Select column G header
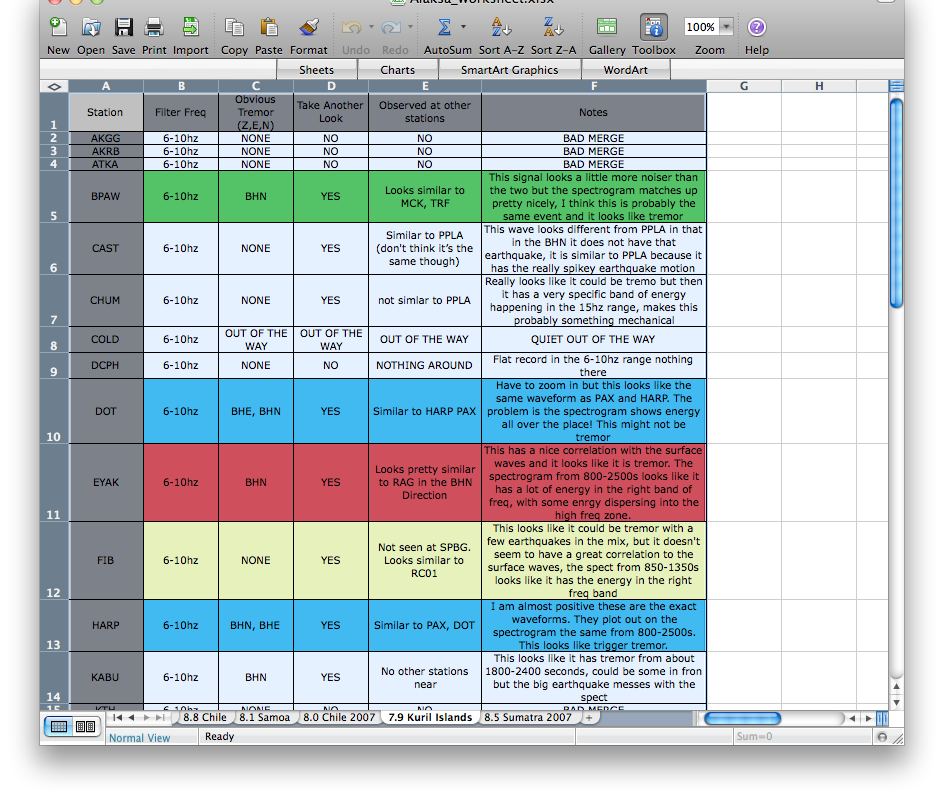The image size is (944, 800). tap(744, 87)
